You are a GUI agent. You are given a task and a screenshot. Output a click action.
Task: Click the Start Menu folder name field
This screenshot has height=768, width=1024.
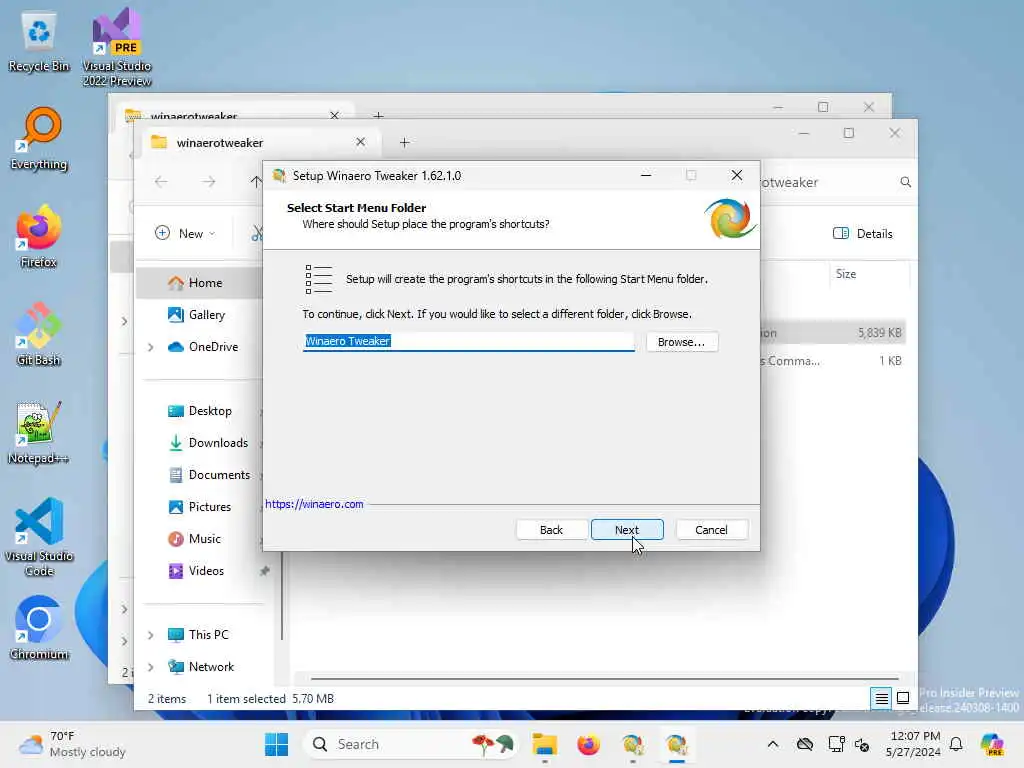tap(468, 342)
